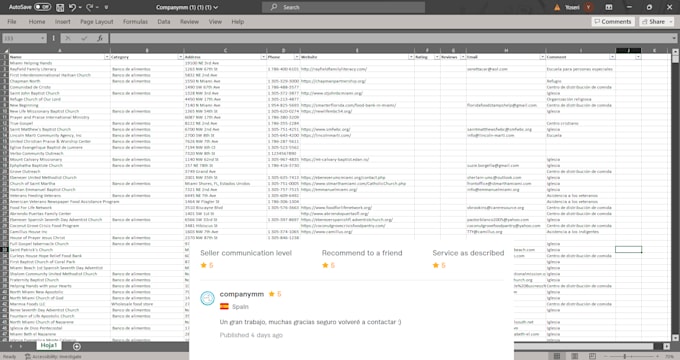Click the Undo arrow icon
The image size is (680, 360).
point(72,7)
